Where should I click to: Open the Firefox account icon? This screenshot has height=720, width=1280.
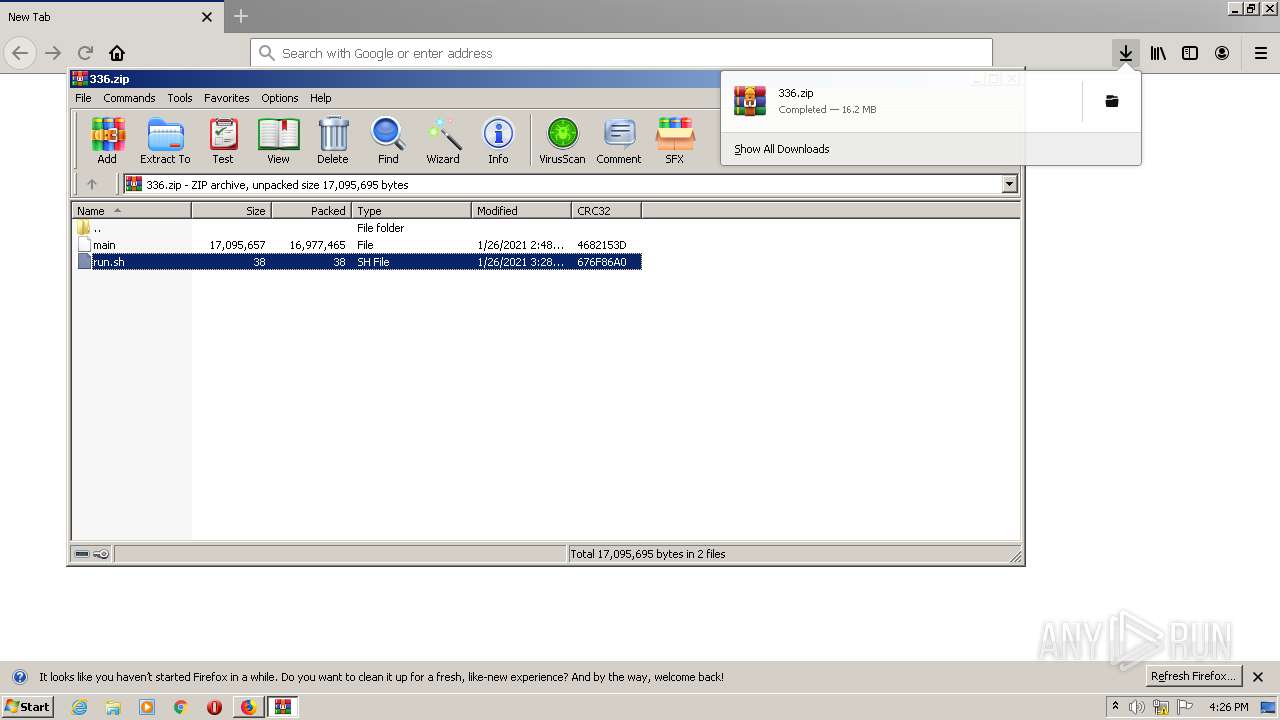(1222, 53)
